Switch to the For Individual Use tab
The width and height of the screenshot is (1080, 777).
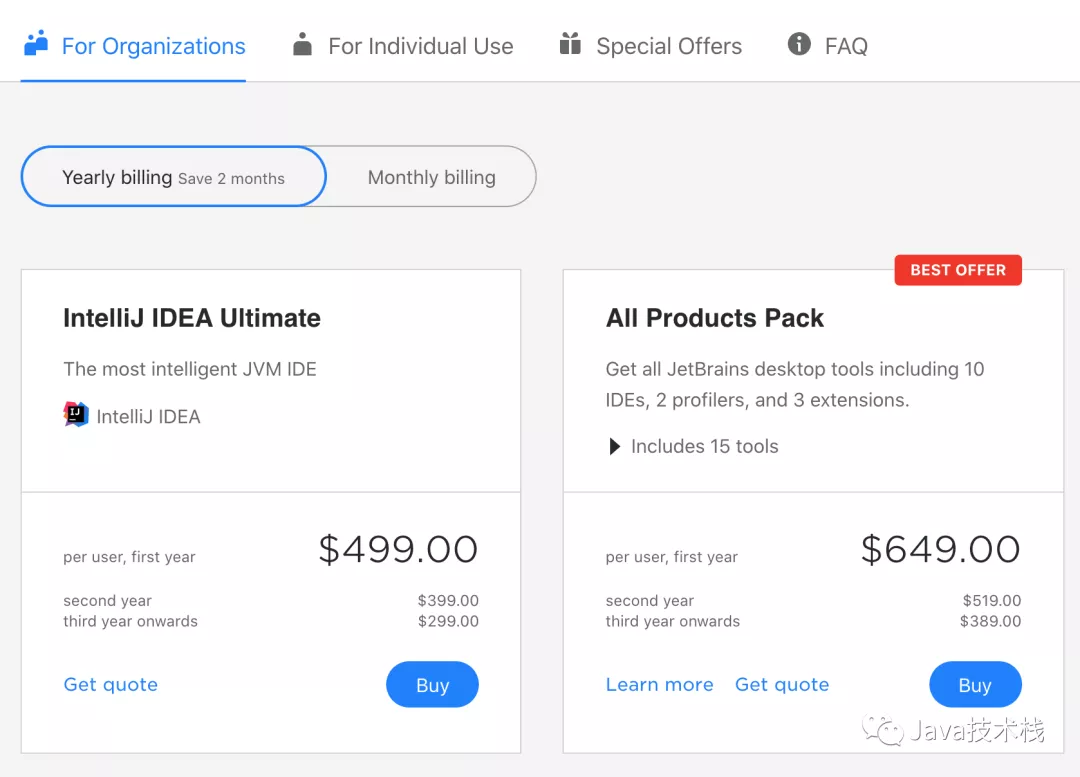click(x=420, y=46)
